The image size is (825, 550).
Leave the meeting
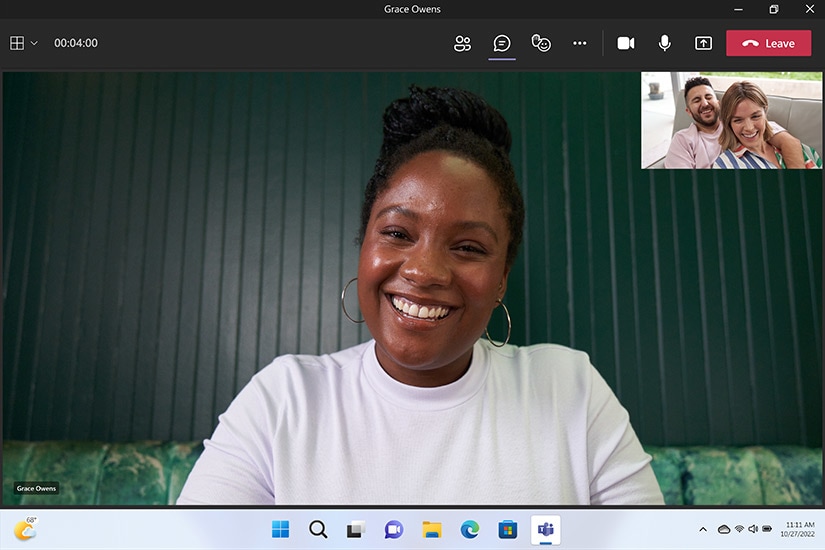click(768, 43)
